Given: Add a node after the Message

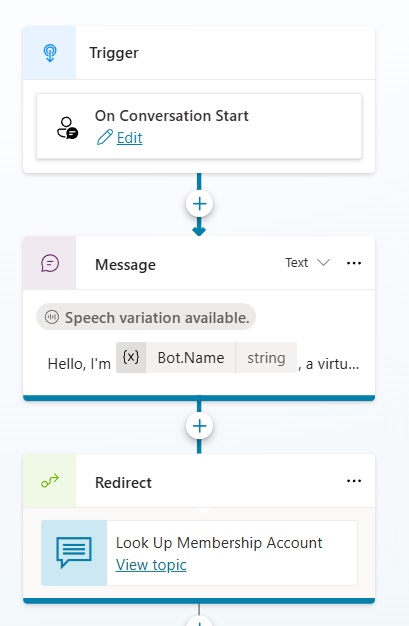Looking at the screenshot, I should click(199, 426).
